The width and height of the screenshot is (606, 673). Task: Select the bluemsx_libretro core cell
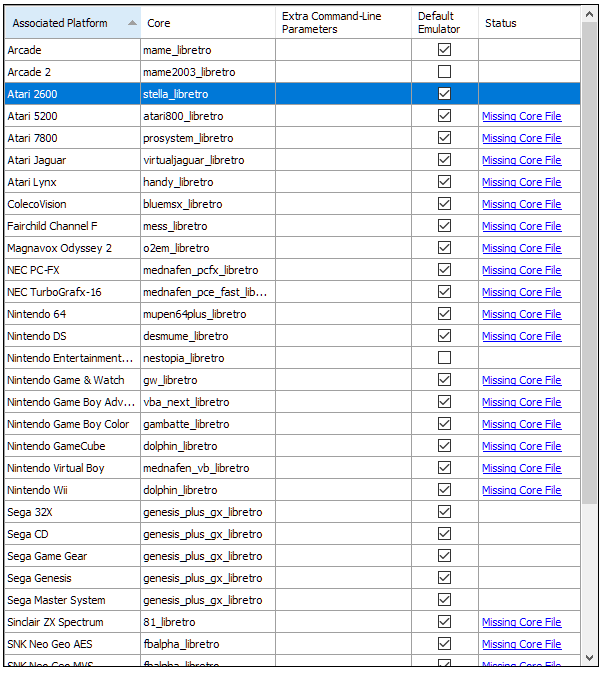[208, 204]
